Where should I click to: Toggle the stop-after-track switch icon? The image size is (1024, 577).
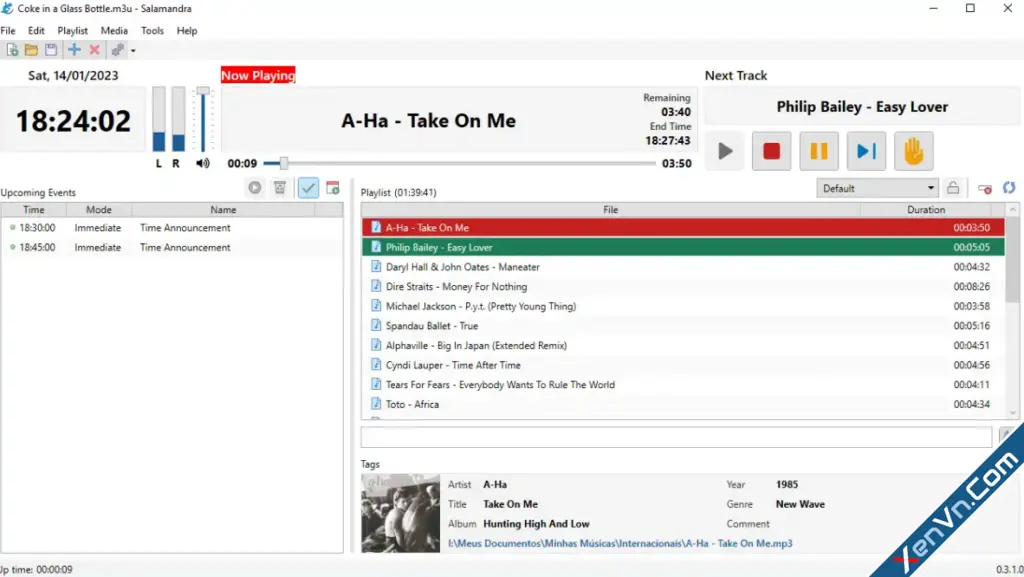985,189
